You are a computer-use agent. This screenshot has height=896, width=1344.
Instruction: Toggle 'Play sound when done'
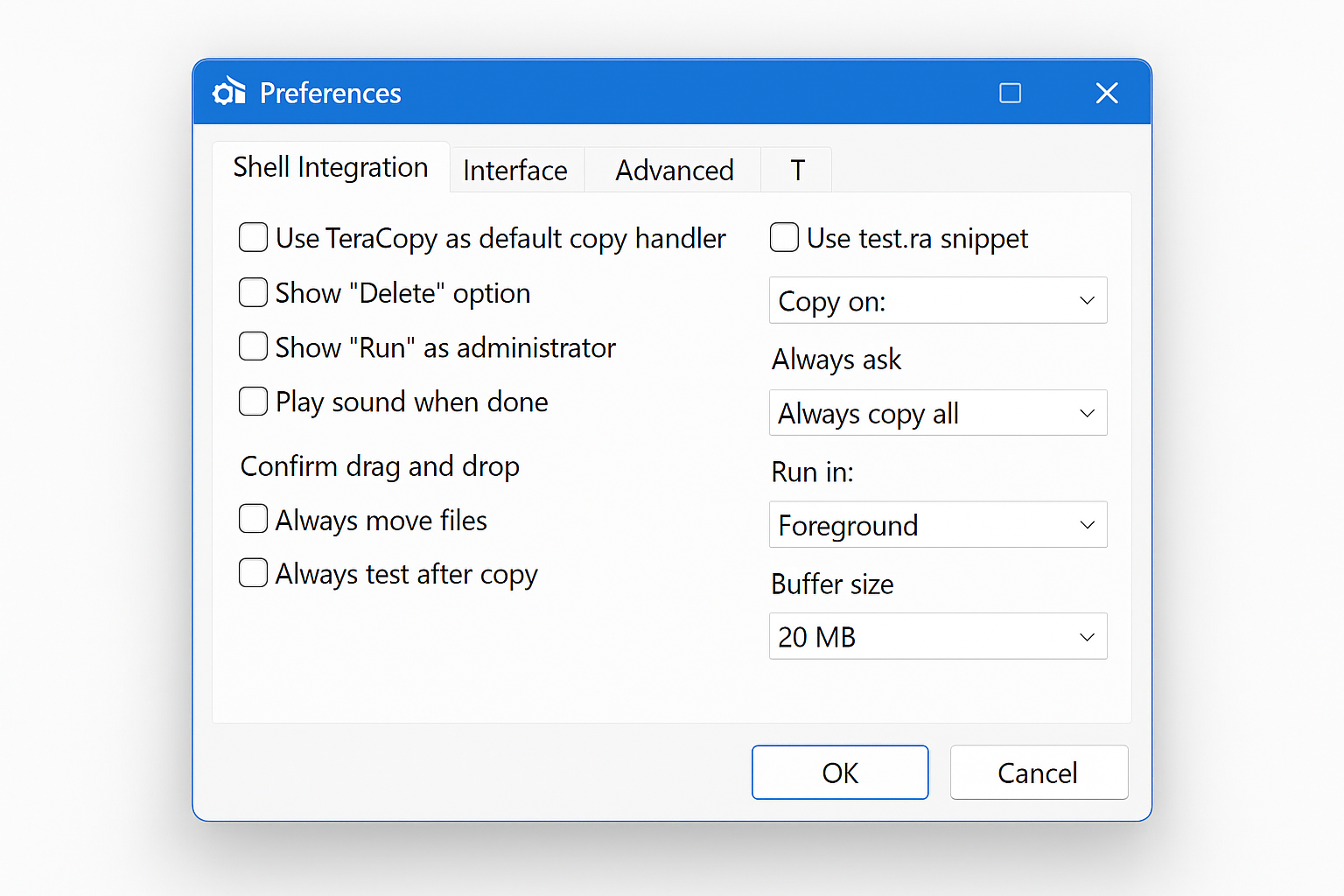(x=253, y=401)
